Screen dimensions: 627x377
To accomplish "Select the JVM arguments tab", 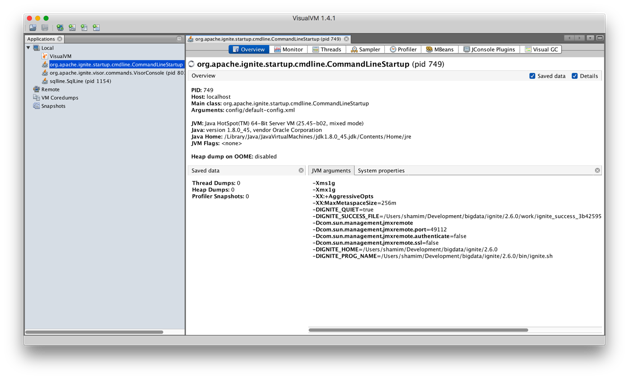I will 331,170.
